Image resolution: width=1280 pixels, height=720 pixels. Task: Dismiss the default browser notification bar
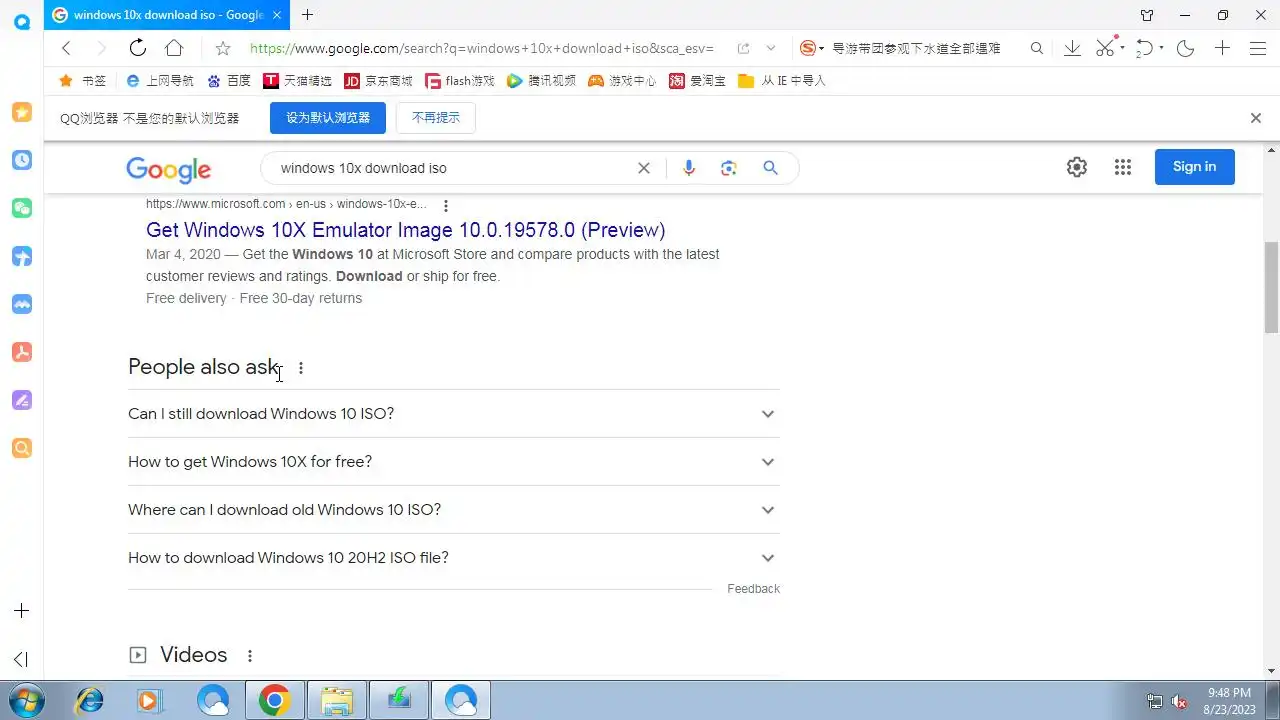point(1256,118)
